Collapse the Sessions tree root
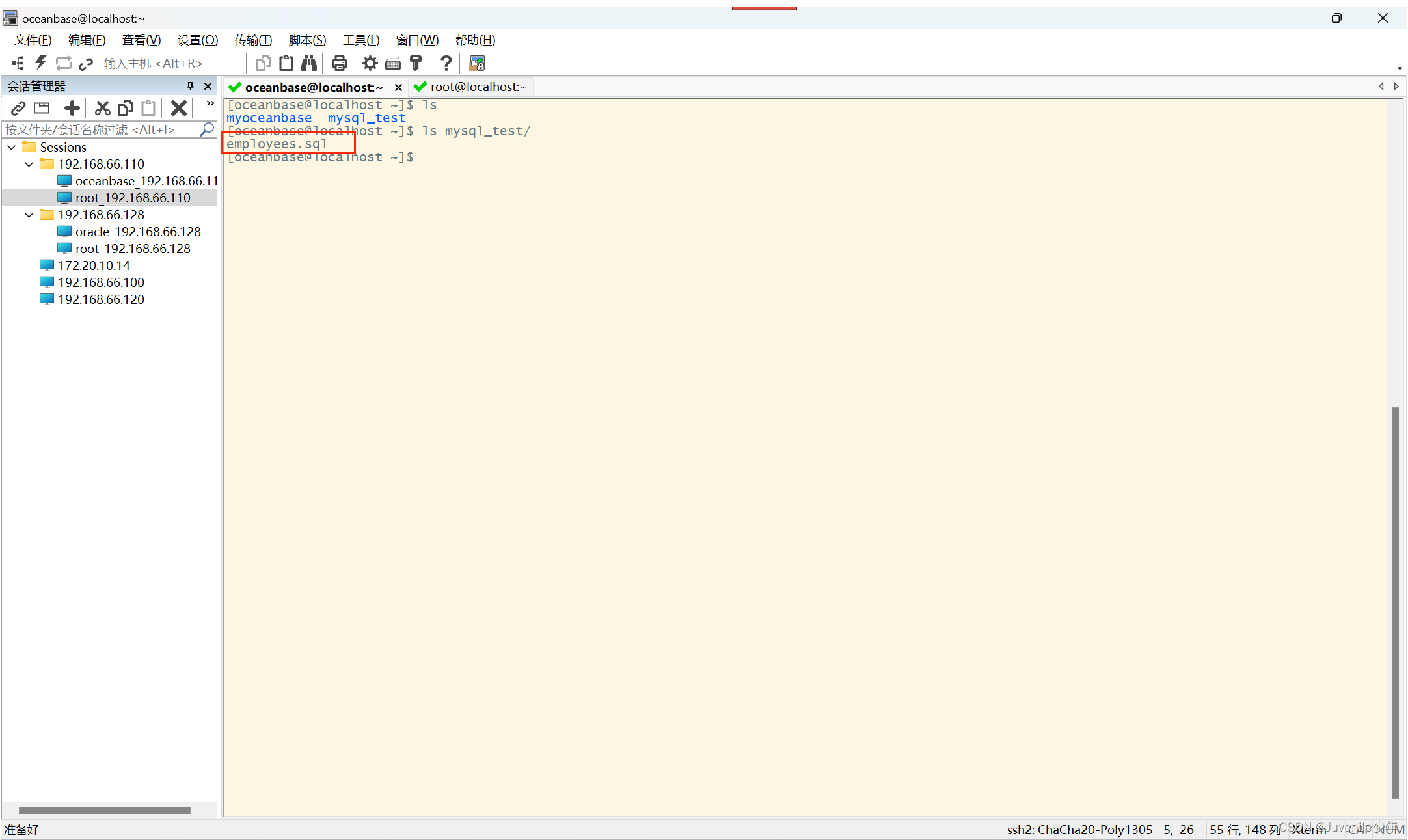Image resolution: width=1408 pixels, height=840 pixels. point(14,147)
